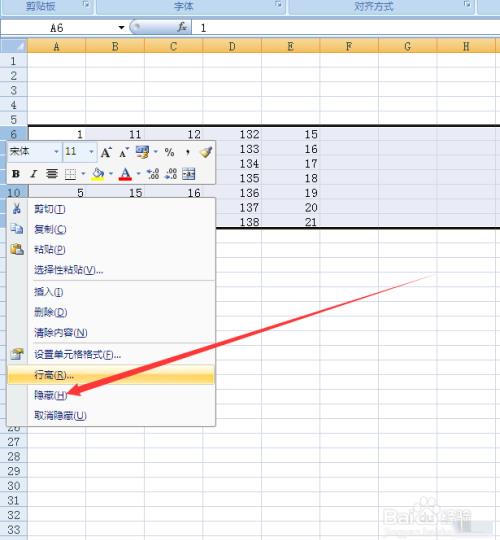500x540 pixels.
Task: Select row 3 header
Action: [x=14, y=90]
